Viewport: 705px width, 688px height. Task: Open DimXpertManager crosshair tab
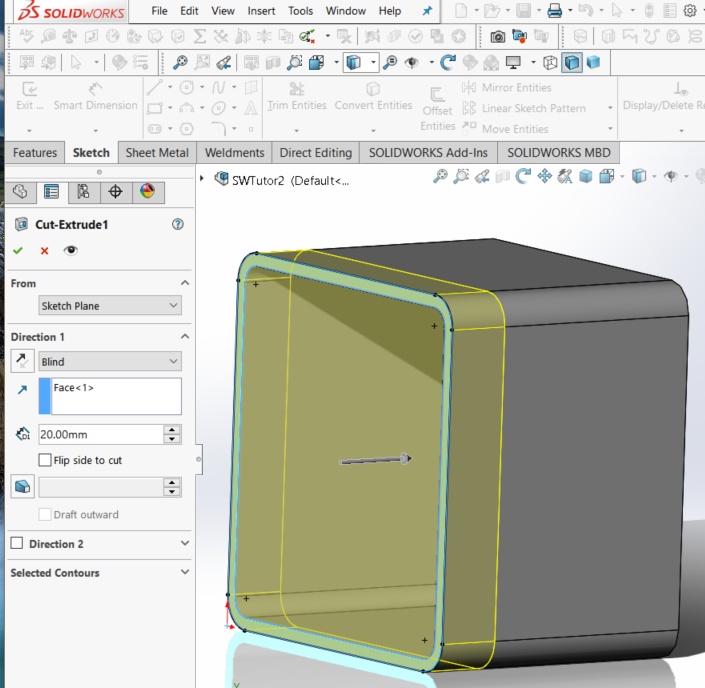tap(116, 192)
